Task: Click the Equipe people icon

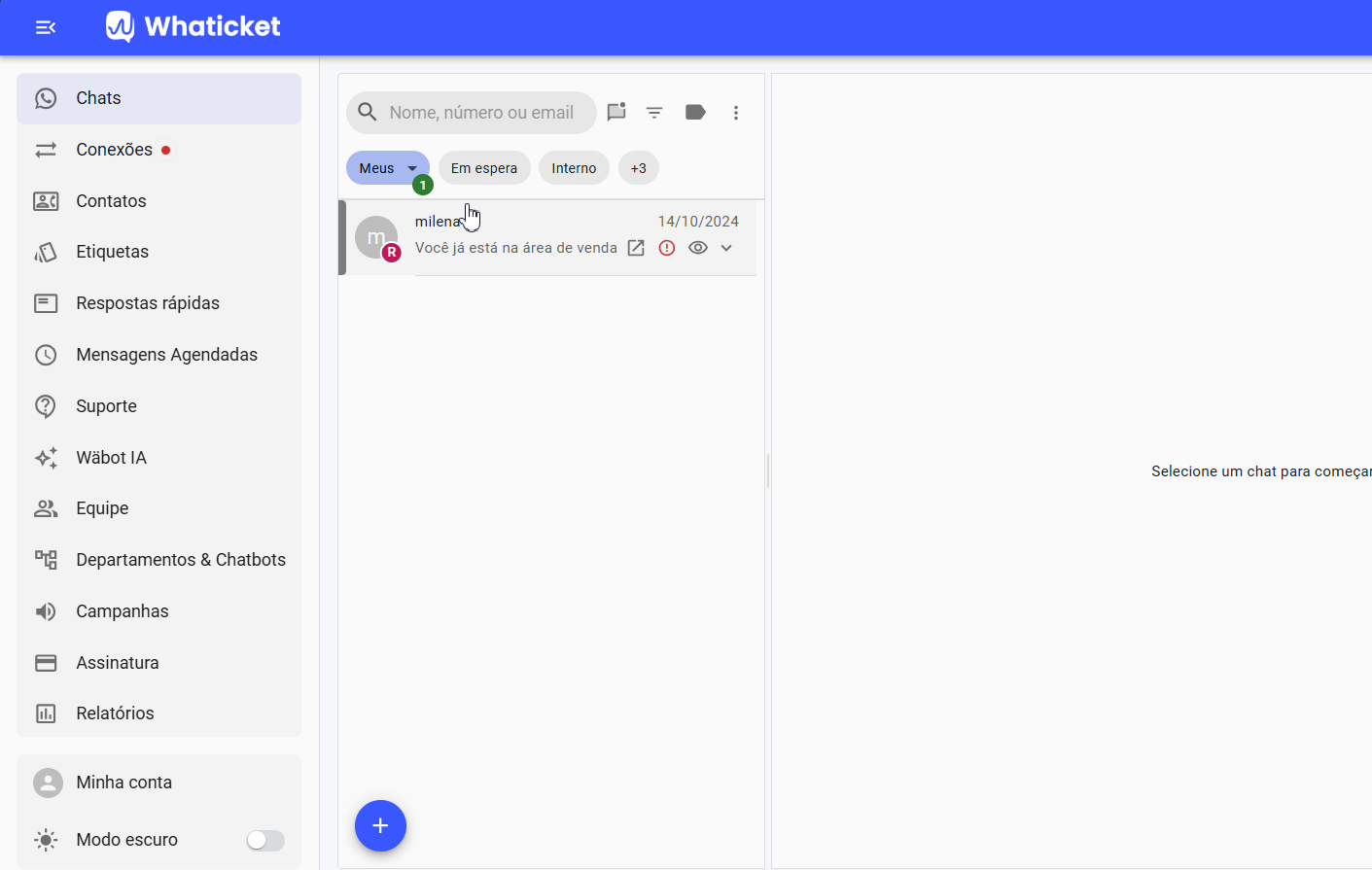Action: (x=46, y=508)
